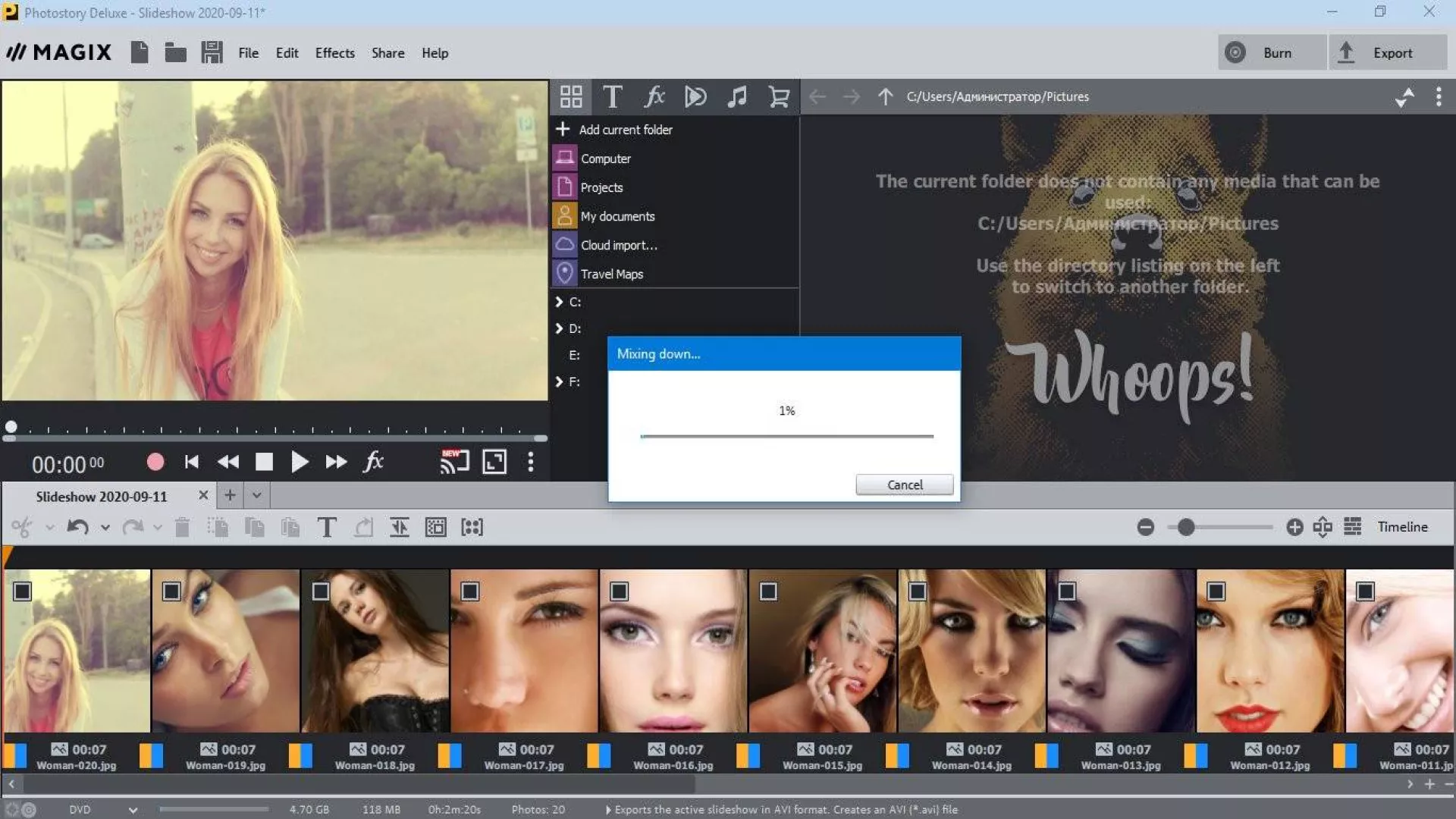Expand the C: drive tree item
The image size is (1456, 819).
click(560, 302)
